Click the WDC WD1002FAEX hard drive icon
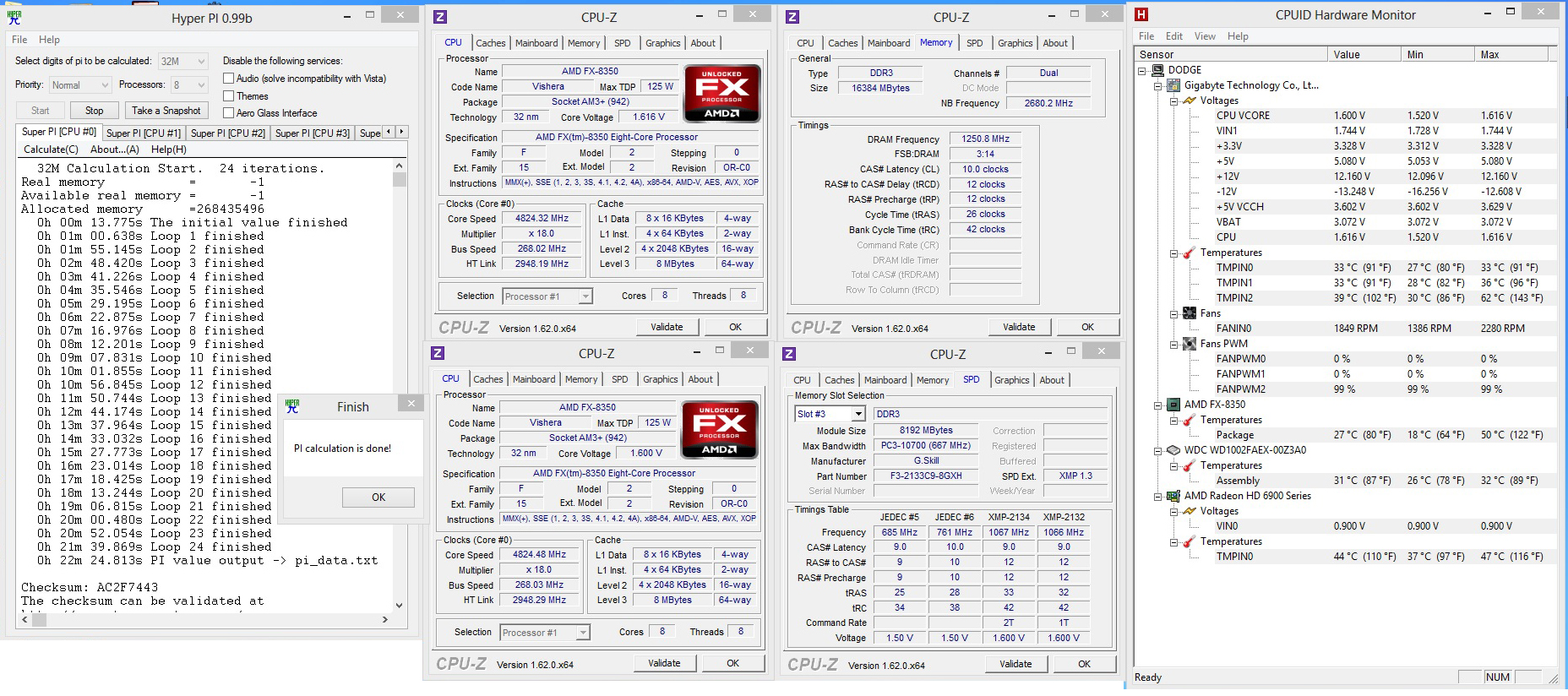1568x696 pixels. (1173, 450)
